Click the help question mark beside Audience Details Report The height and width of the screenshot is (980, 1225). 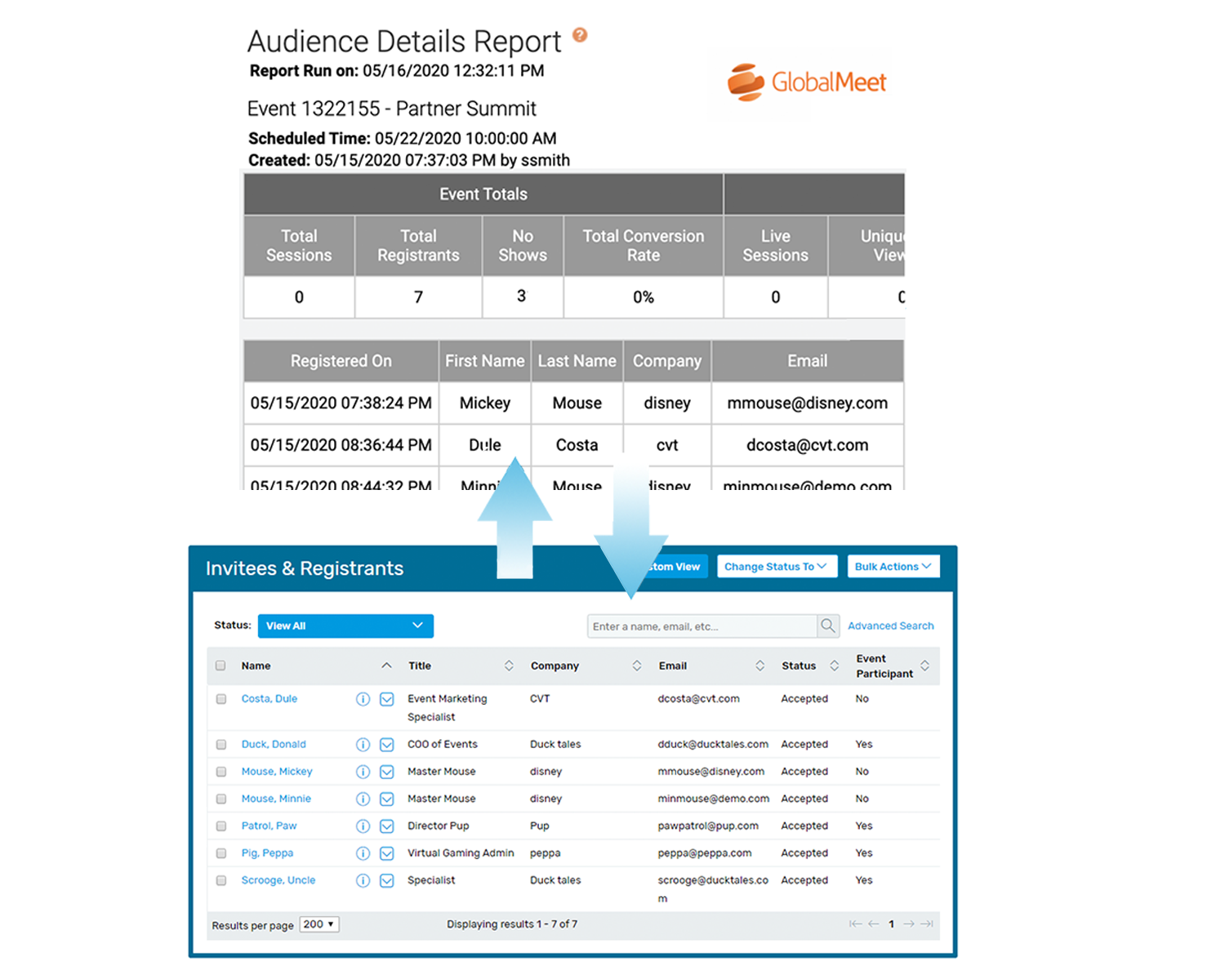pyautogui.click(x=579, y=35)
